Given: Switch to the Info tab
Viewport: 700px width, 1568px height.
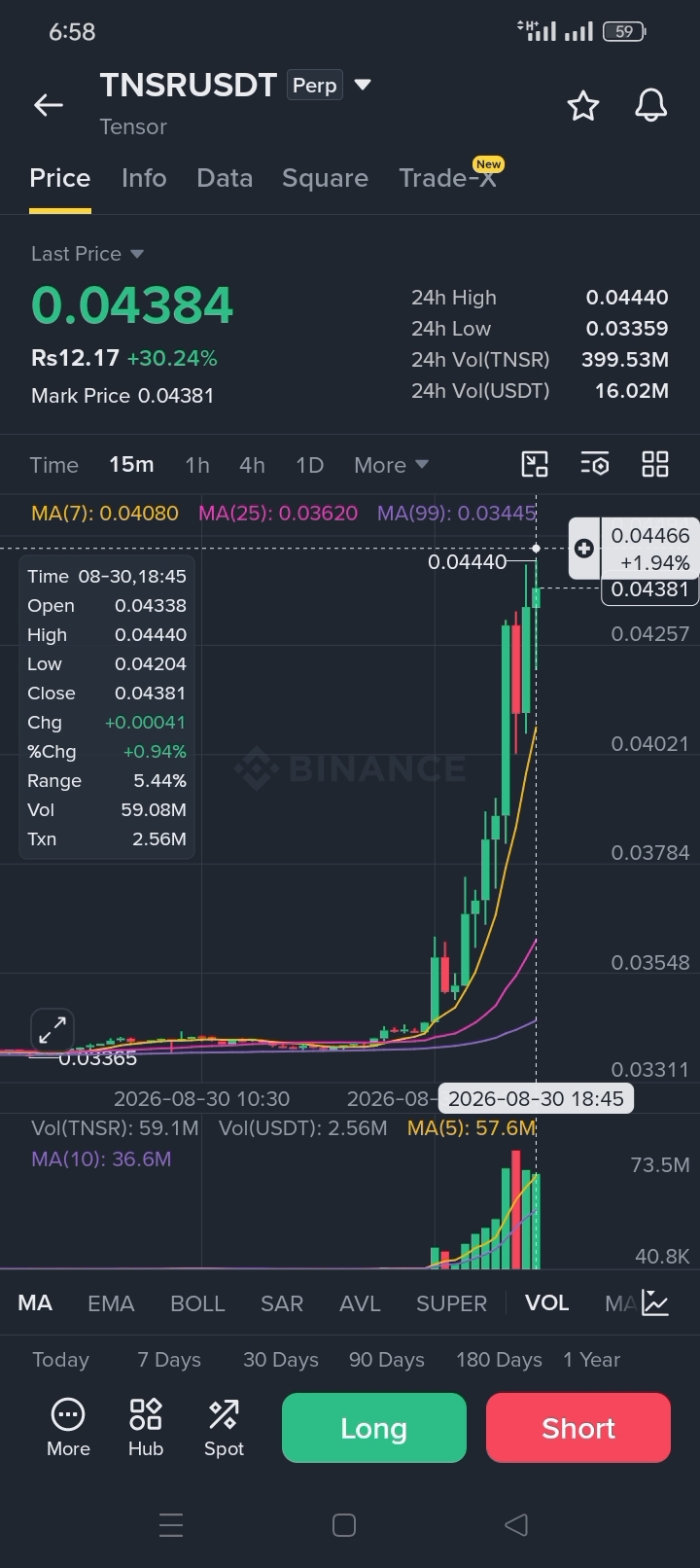Looking at the screenshot, I should (144, 178).
